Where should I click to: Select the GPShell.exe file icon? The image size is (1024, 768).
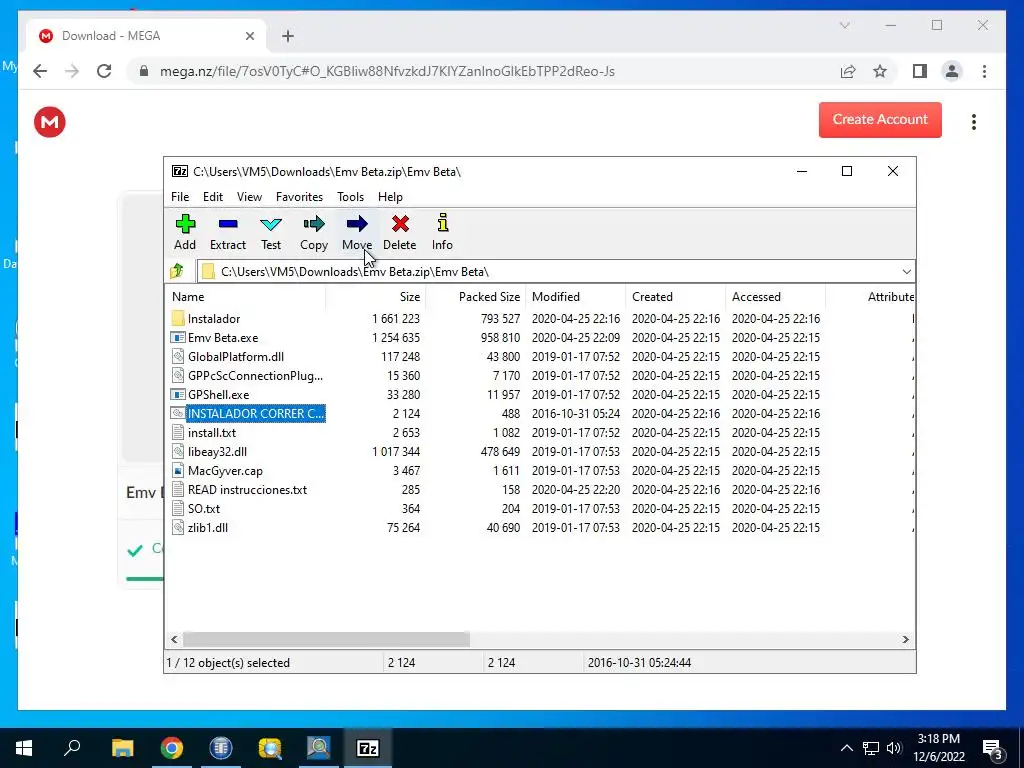click(178, 394)
